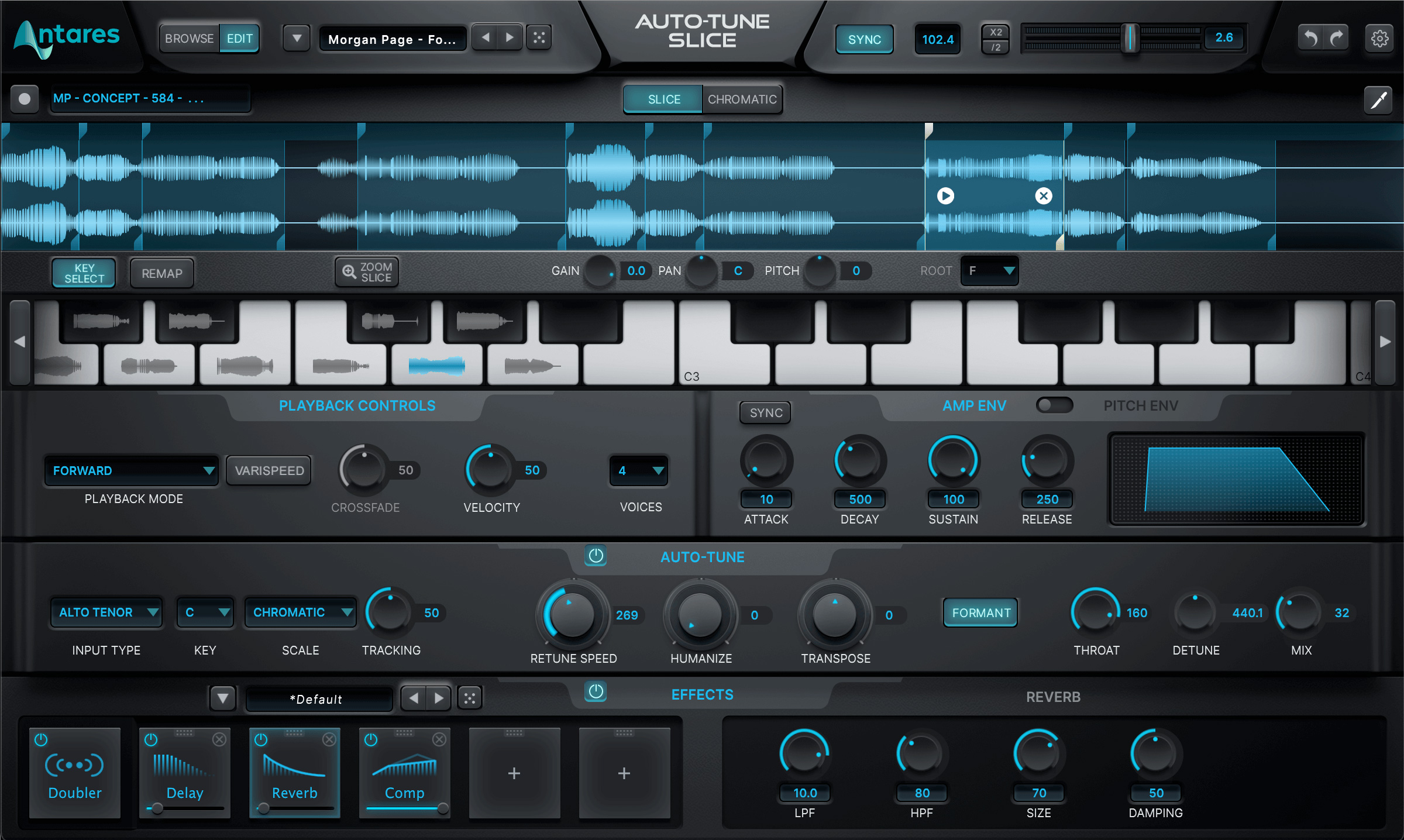Go to the previous effects preset
Screen dimensions: 1404x840
tap(414, 698)
